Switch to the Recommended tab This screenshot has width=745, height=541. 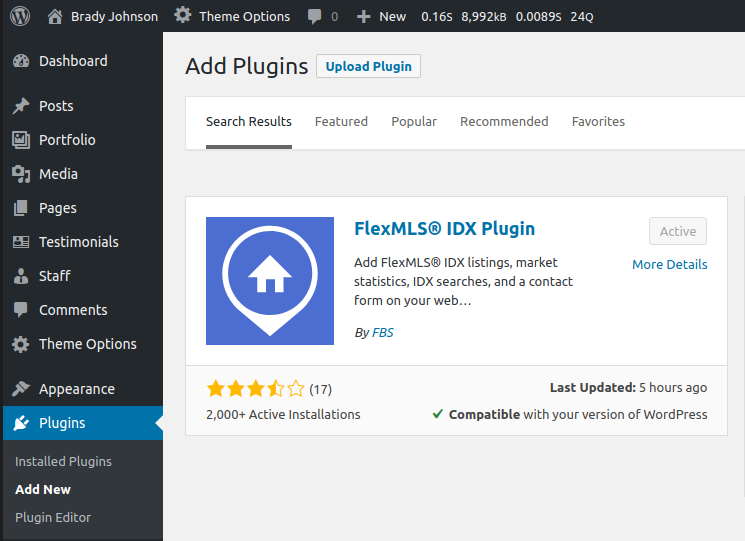(504, 122)
